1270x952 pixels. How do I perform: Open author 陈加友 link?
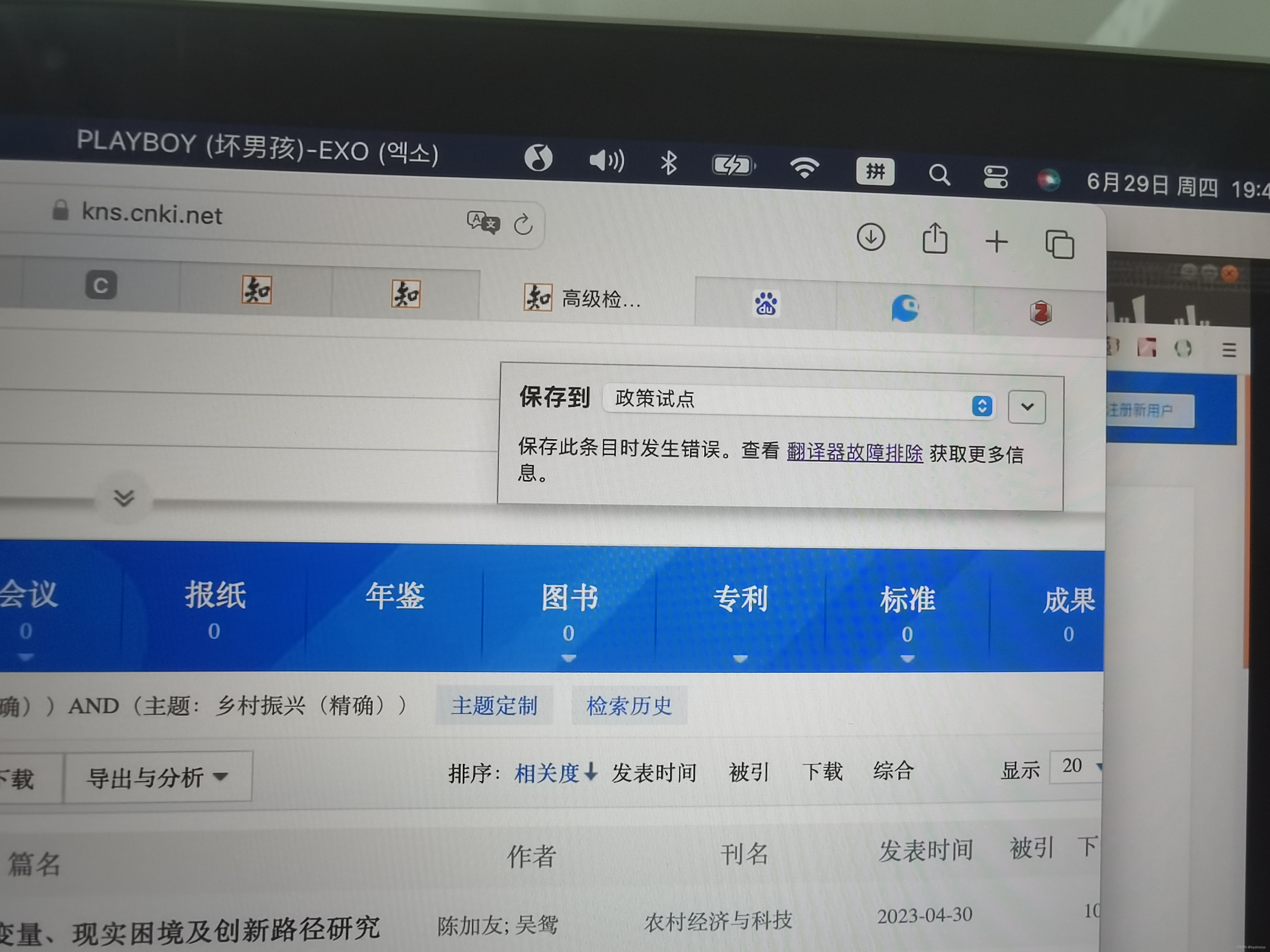(470, 926)
